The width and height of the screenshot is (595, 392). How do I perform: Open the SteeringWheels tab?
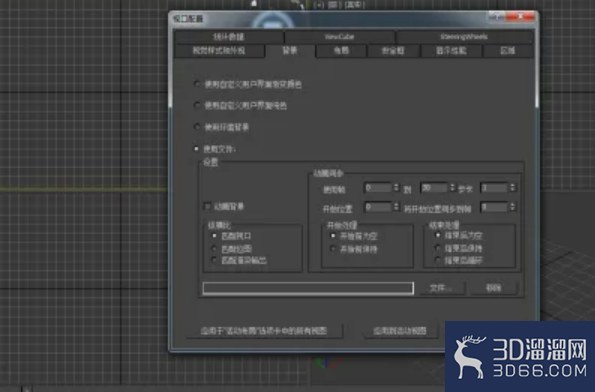coord(464,37)
